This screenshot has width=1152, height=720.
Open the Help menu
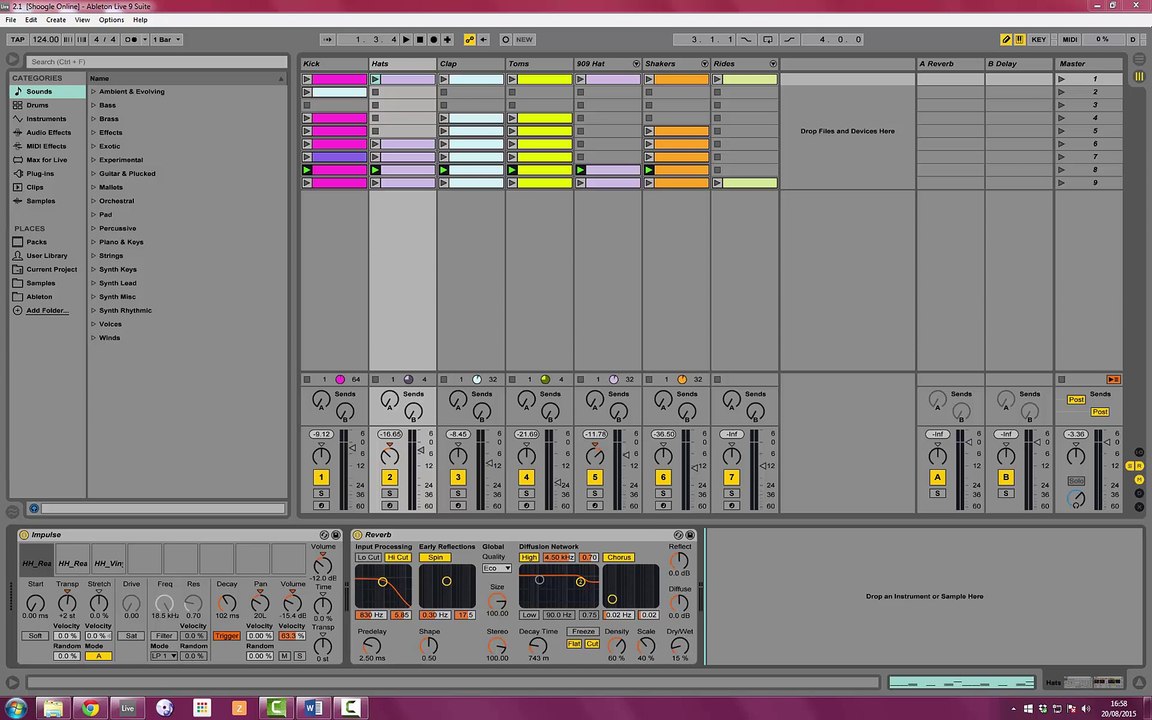(140, 20)
